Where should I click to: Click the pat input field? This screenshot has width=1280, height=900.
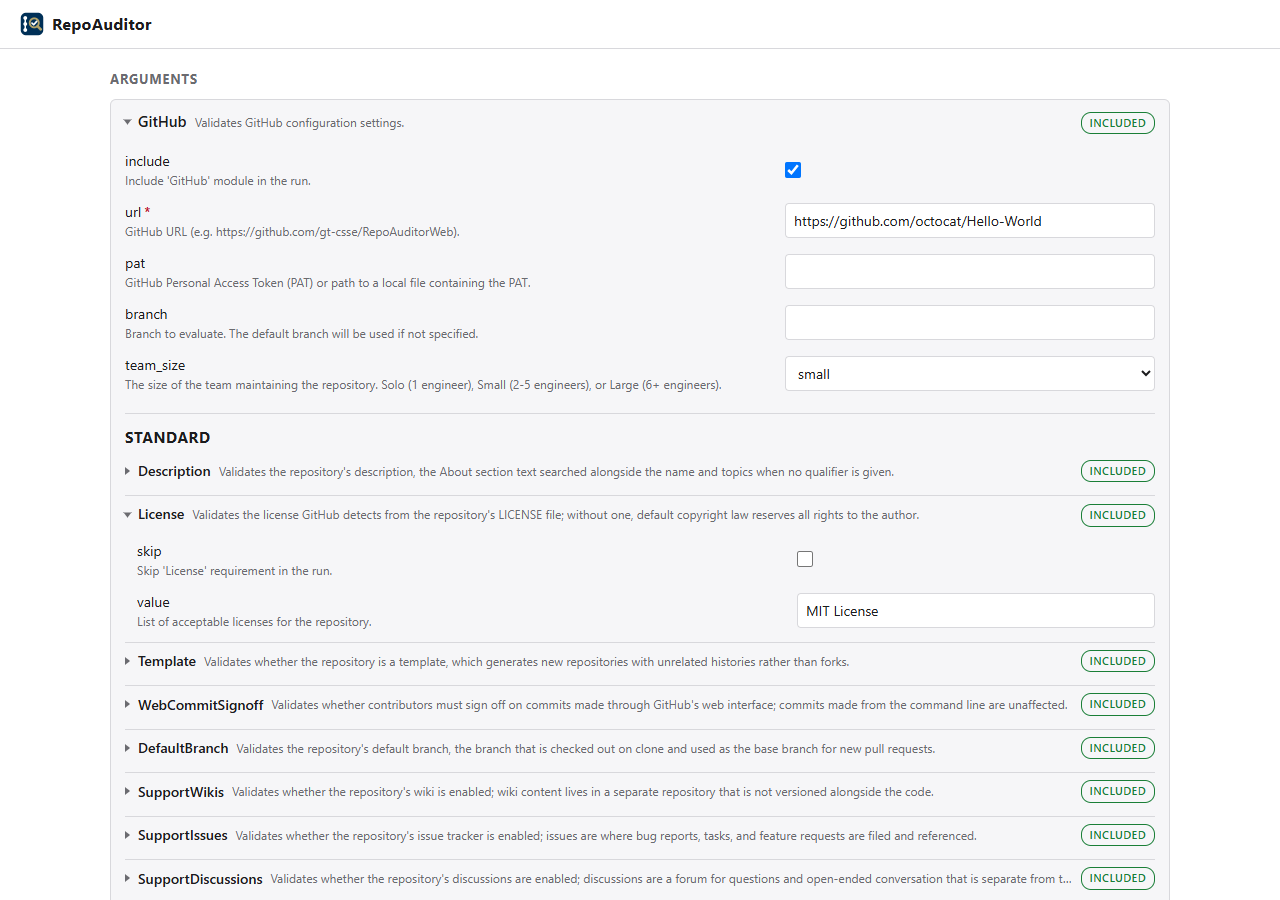(x=970, y=272)
